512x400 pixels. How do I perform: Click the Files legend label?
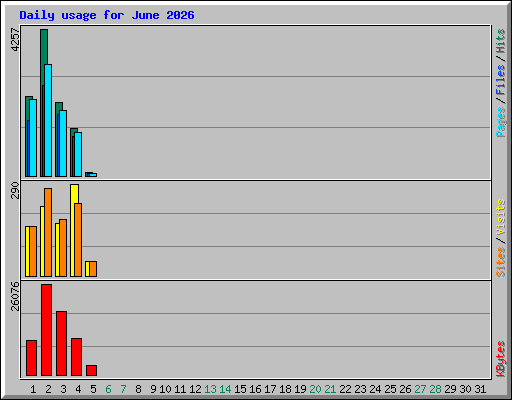point(500,80)
